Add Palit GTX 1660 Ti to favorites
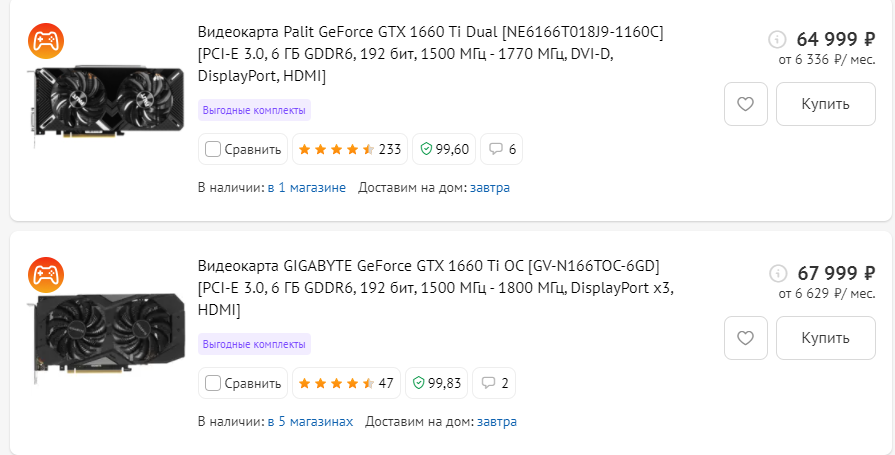 [745, 104]
